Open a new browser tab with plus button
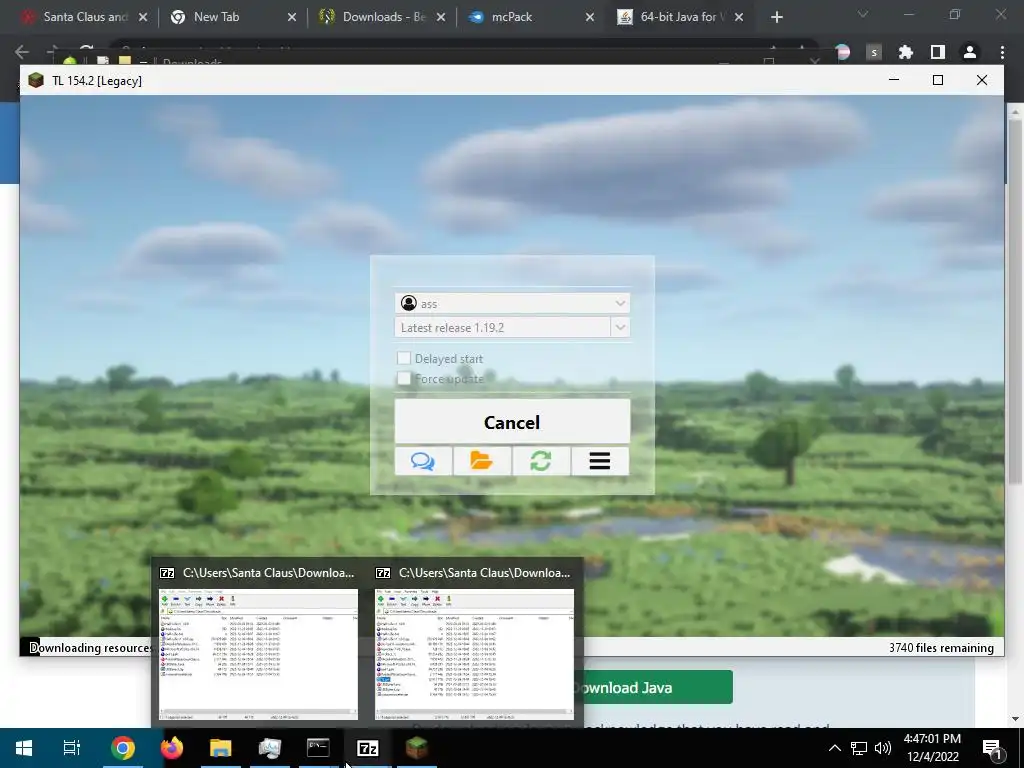This screenshot has height=768, width=1024. (776, 18)
